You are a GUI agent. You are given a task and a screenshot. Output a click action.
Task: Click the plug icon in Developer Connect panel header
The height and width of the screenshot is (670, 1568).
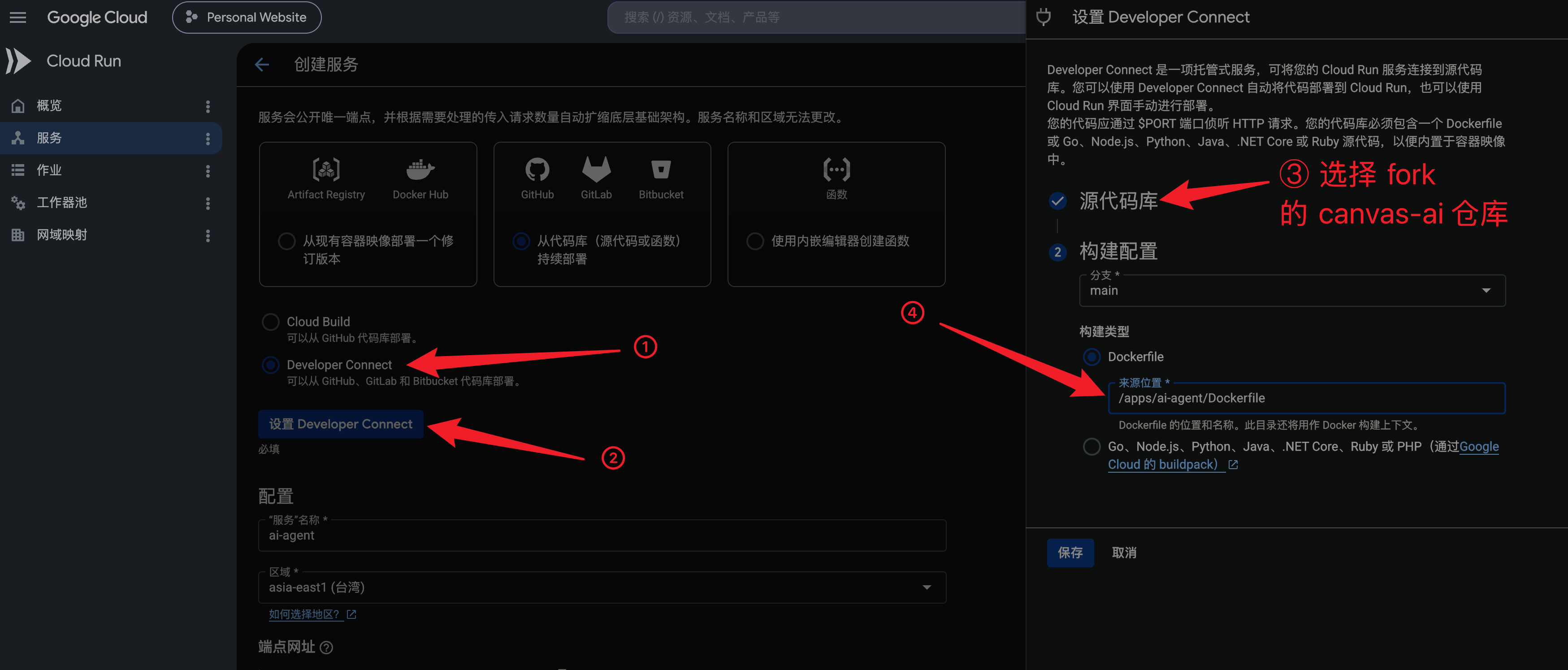click(x=1043, y=17)
